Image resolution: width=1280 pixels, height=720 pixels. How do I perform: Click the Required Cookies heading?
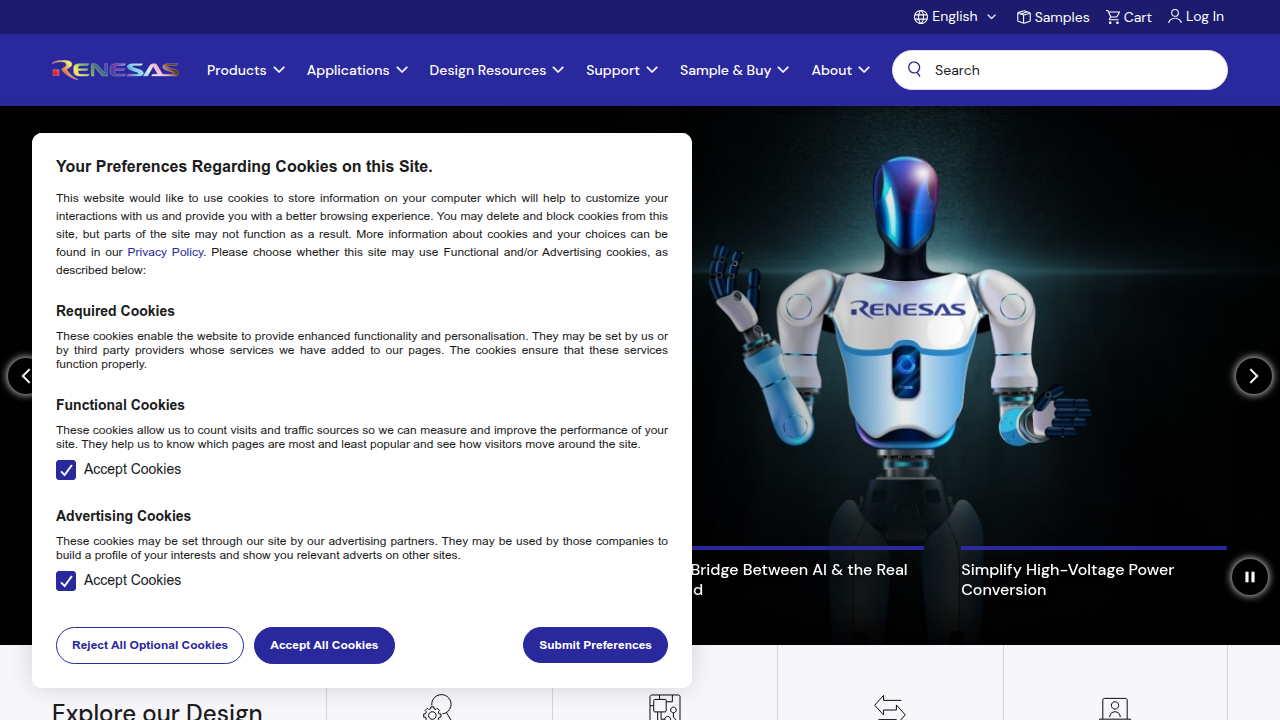pos(115,311)
